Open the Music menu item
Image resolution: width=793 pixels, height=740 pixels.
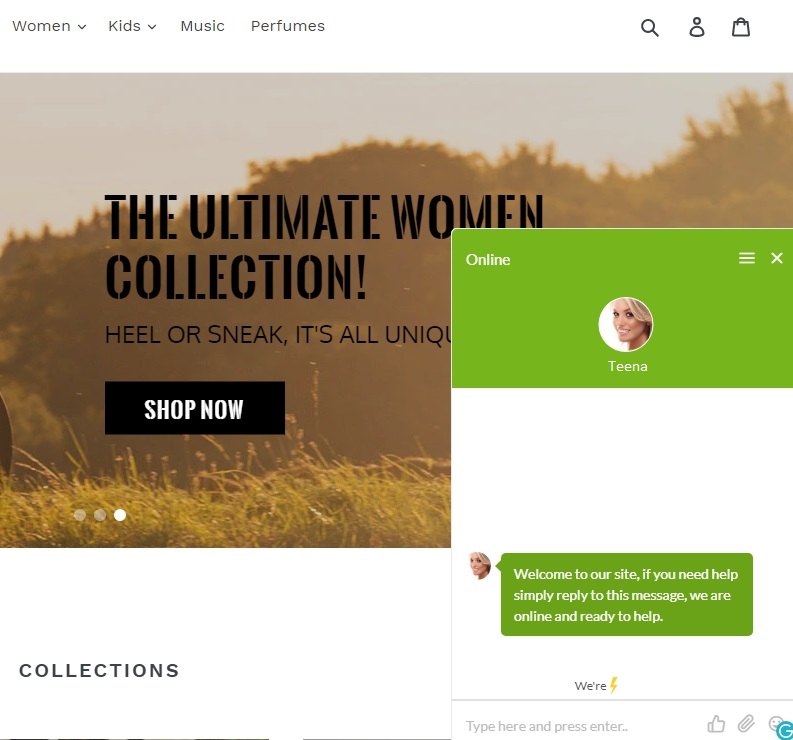[202, 26]
